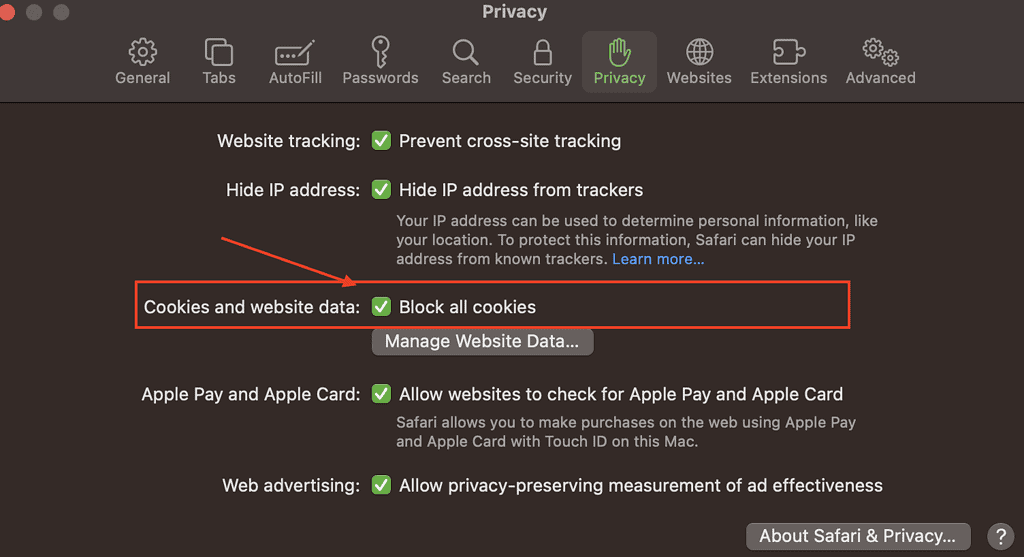Follow the Learn more link
The width and height of the screenshot is (1024, 557).
pyautogui.click(x=658, y=259)
